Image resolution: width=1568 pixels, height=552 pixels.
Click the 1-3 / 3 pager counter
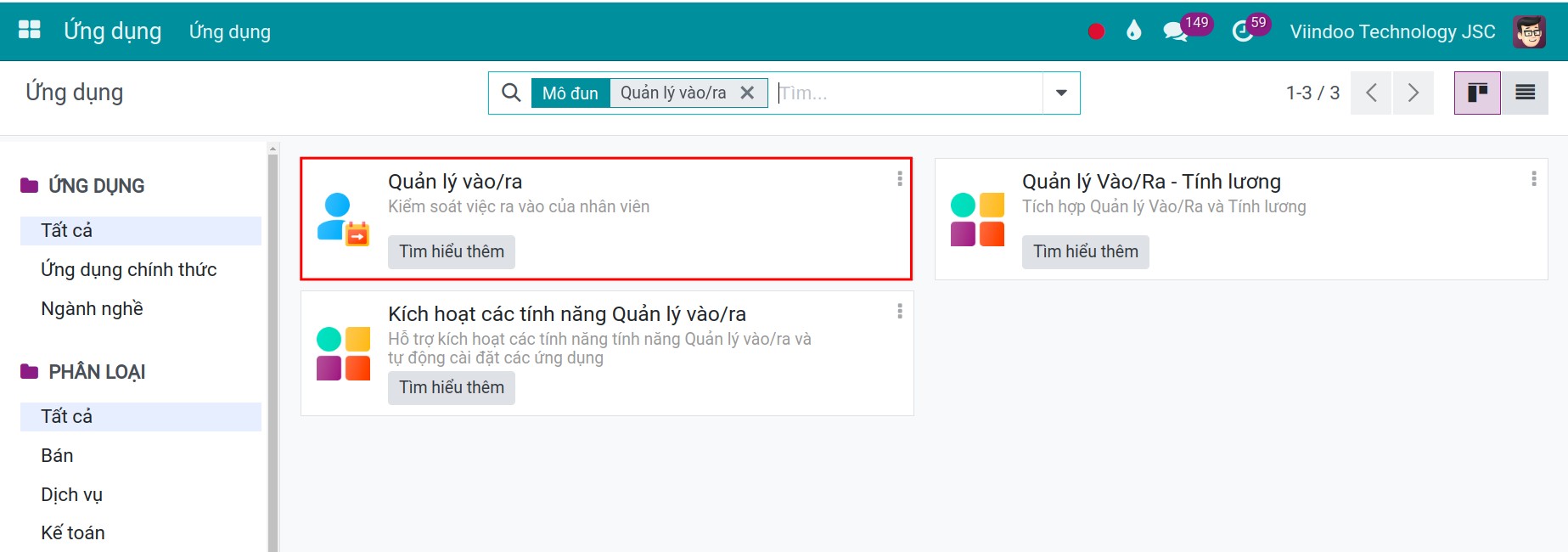click(x=1312, y=93)
